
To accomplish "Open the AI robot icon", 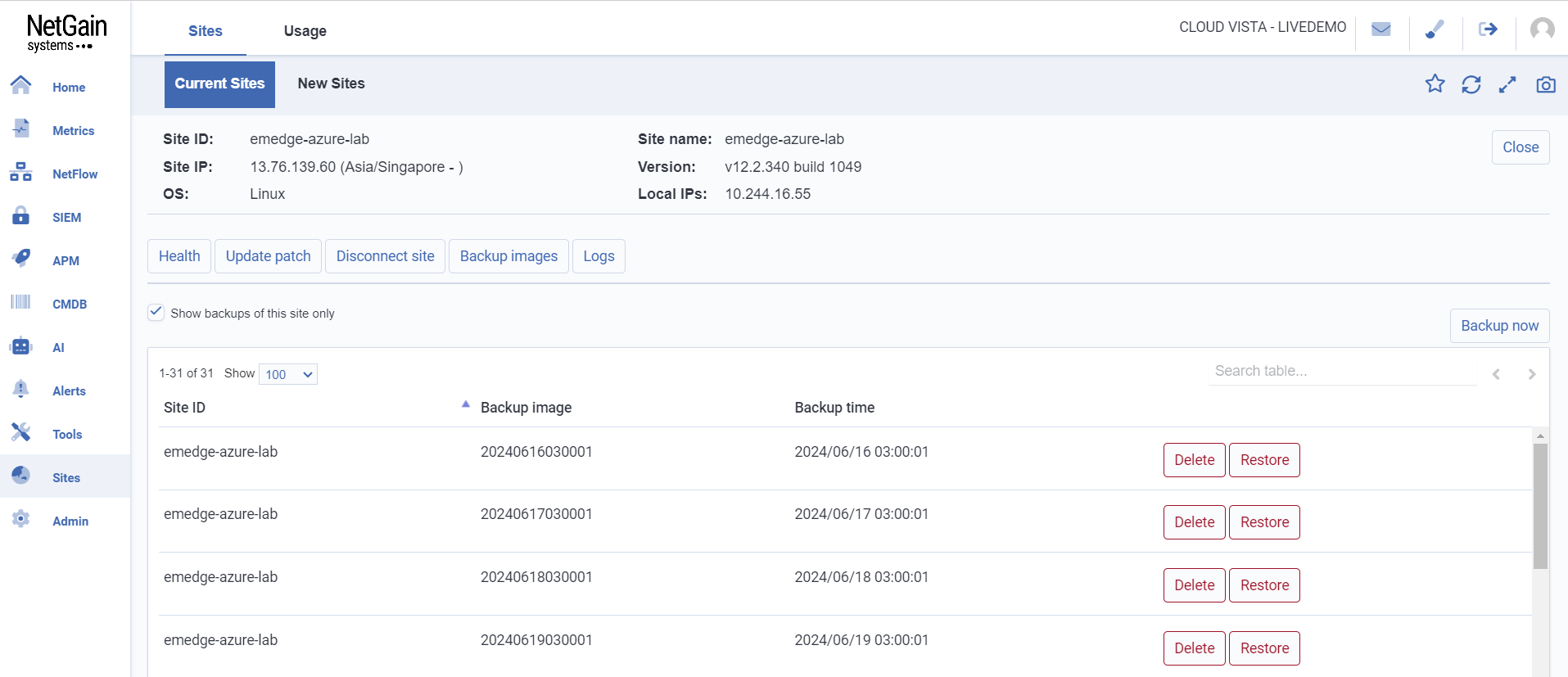I will click(21, 346).
